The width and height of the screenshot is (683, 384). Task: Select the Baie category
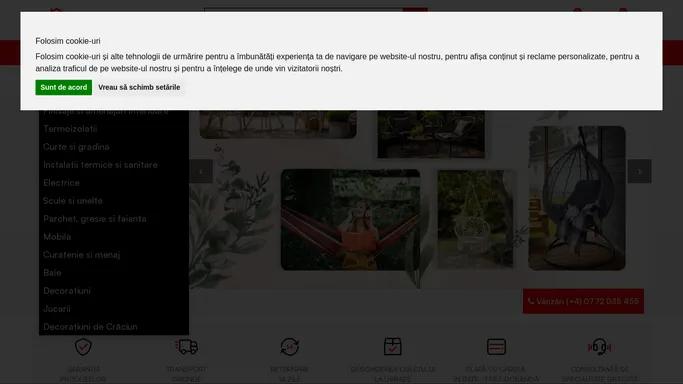[52, 273]
